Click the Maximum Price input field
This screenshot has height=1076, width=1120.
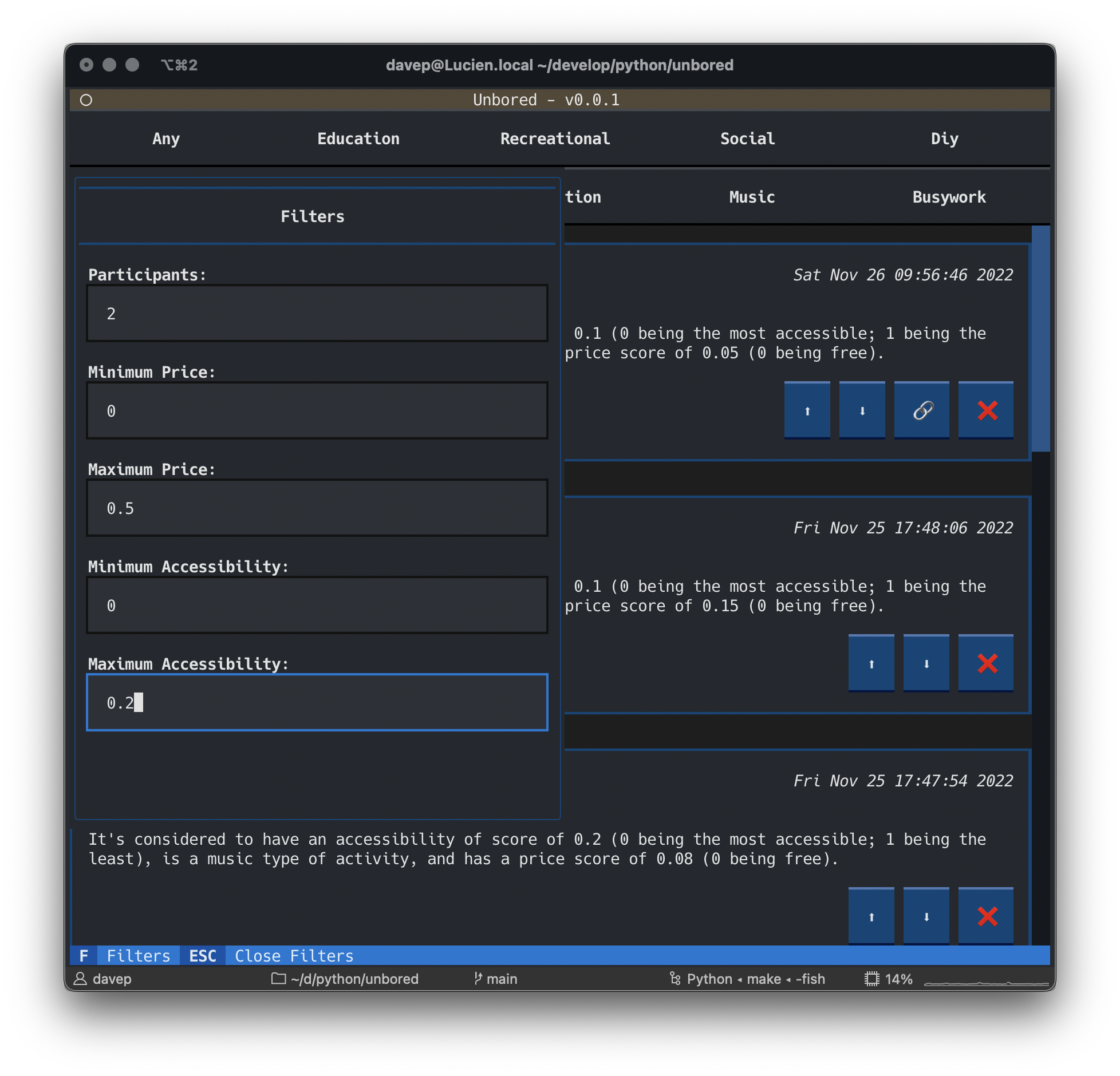317,508
